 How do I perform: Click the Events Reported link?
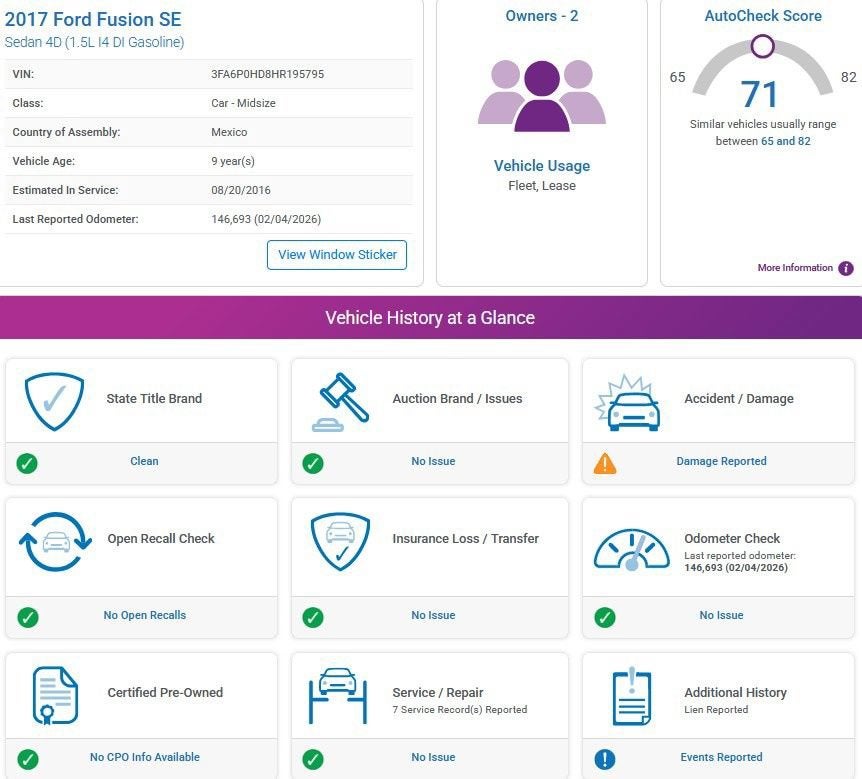[721, 757]
